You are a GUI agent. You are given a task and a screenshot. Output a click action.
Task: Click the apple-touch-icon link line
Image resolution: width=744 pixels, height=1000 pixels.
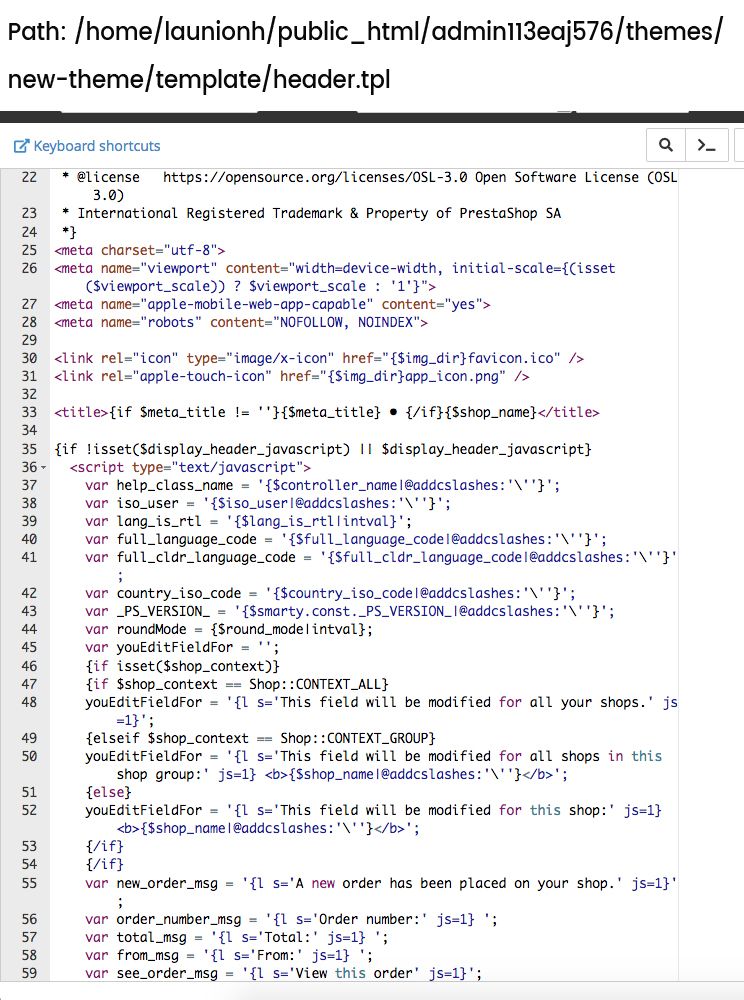[291, 376]
